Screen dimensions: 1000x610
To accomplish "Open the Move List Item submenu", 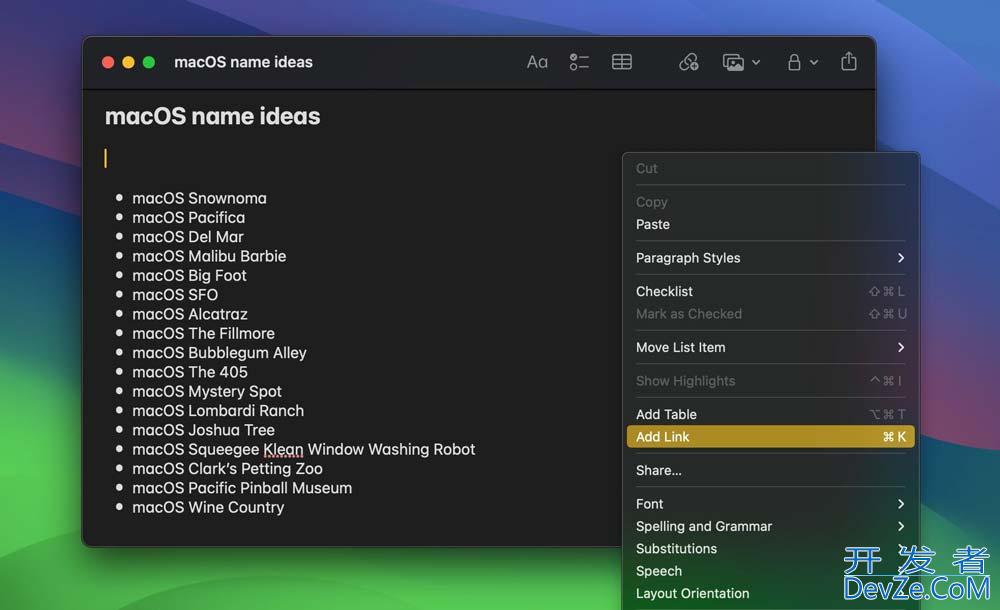I will click(x=770, y=347).
